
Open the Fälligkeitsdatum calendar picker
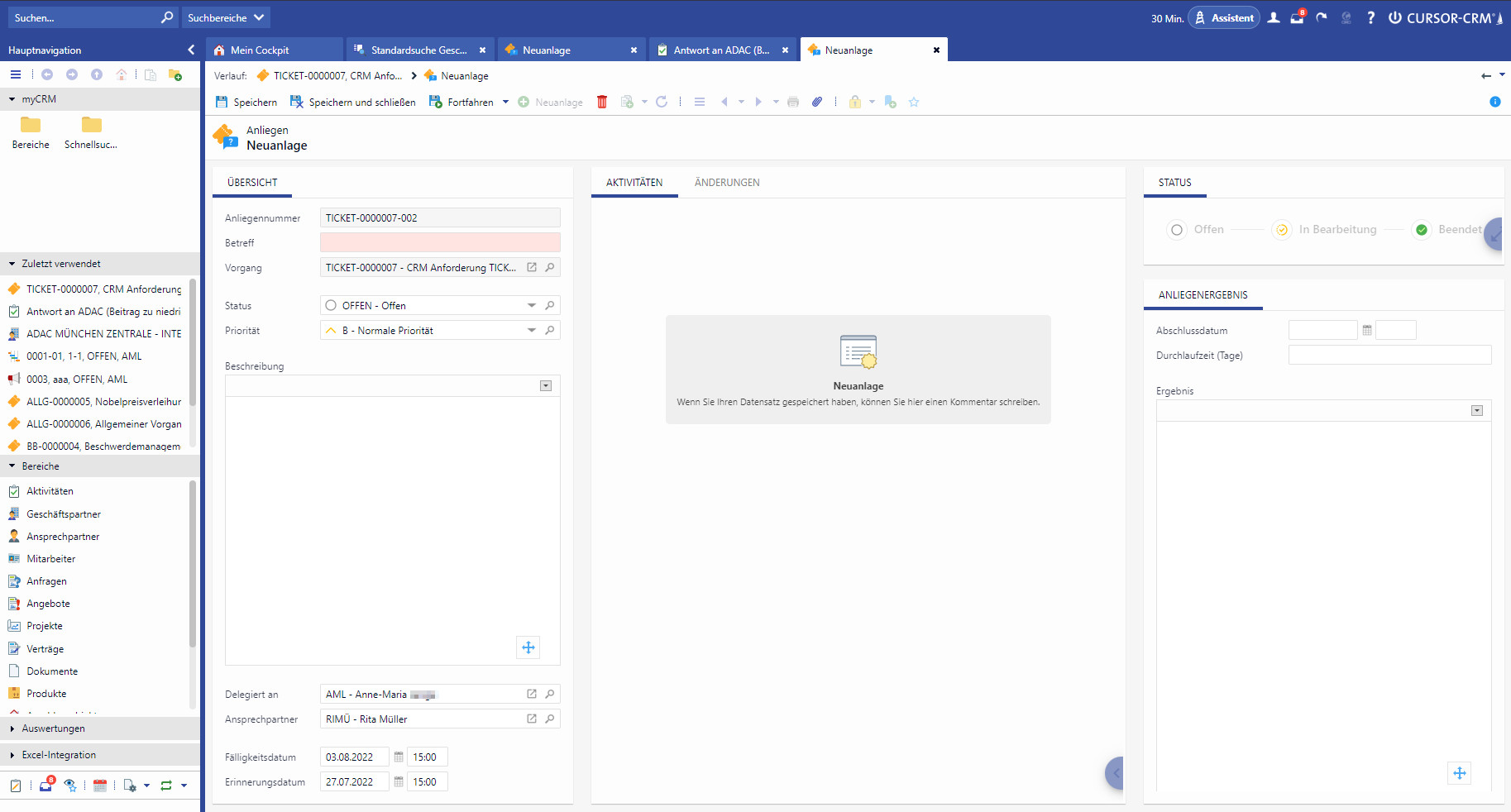[399, 757]
